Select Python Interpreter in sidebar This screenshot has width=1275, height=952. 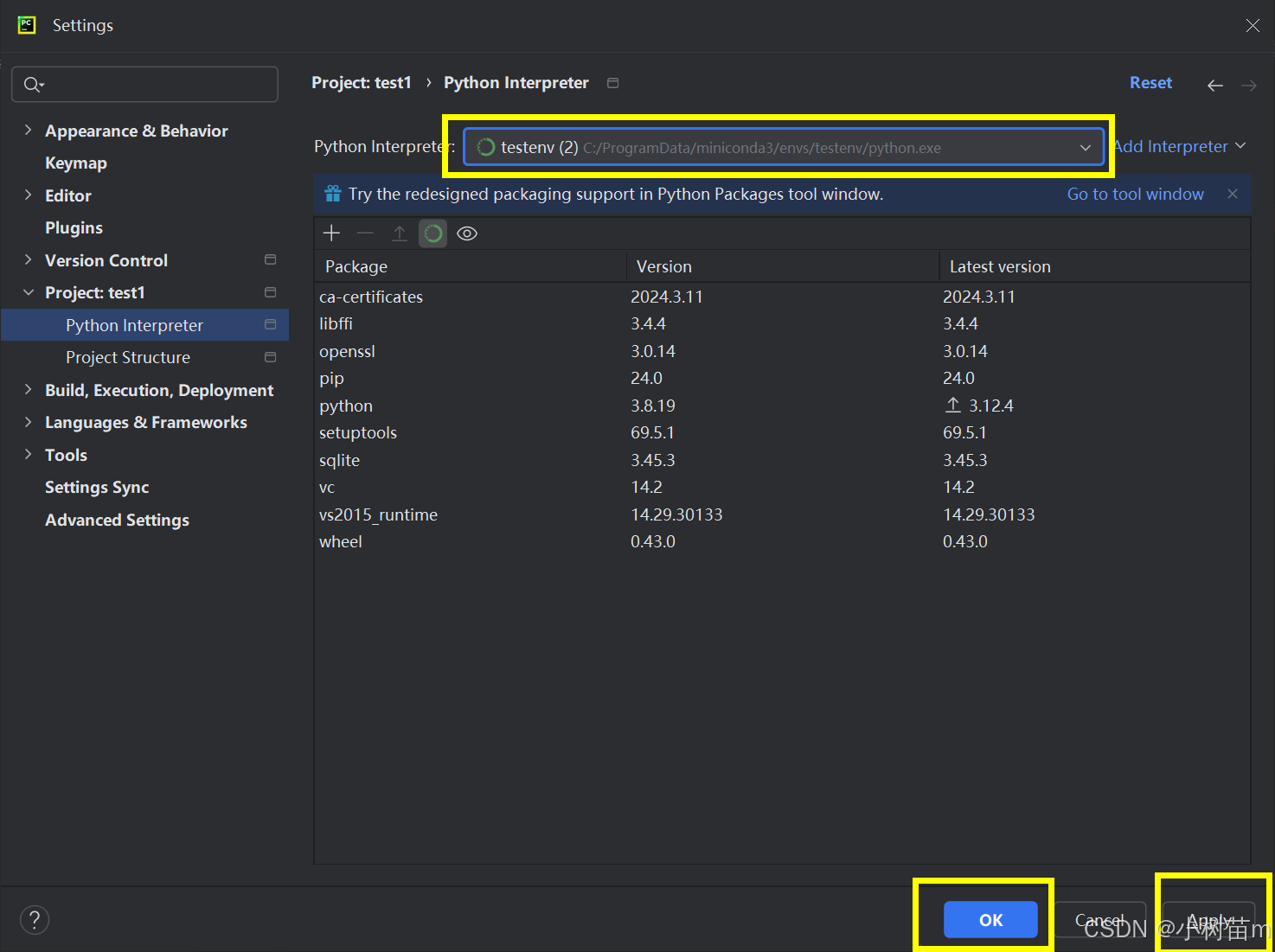tap(144, 325)
